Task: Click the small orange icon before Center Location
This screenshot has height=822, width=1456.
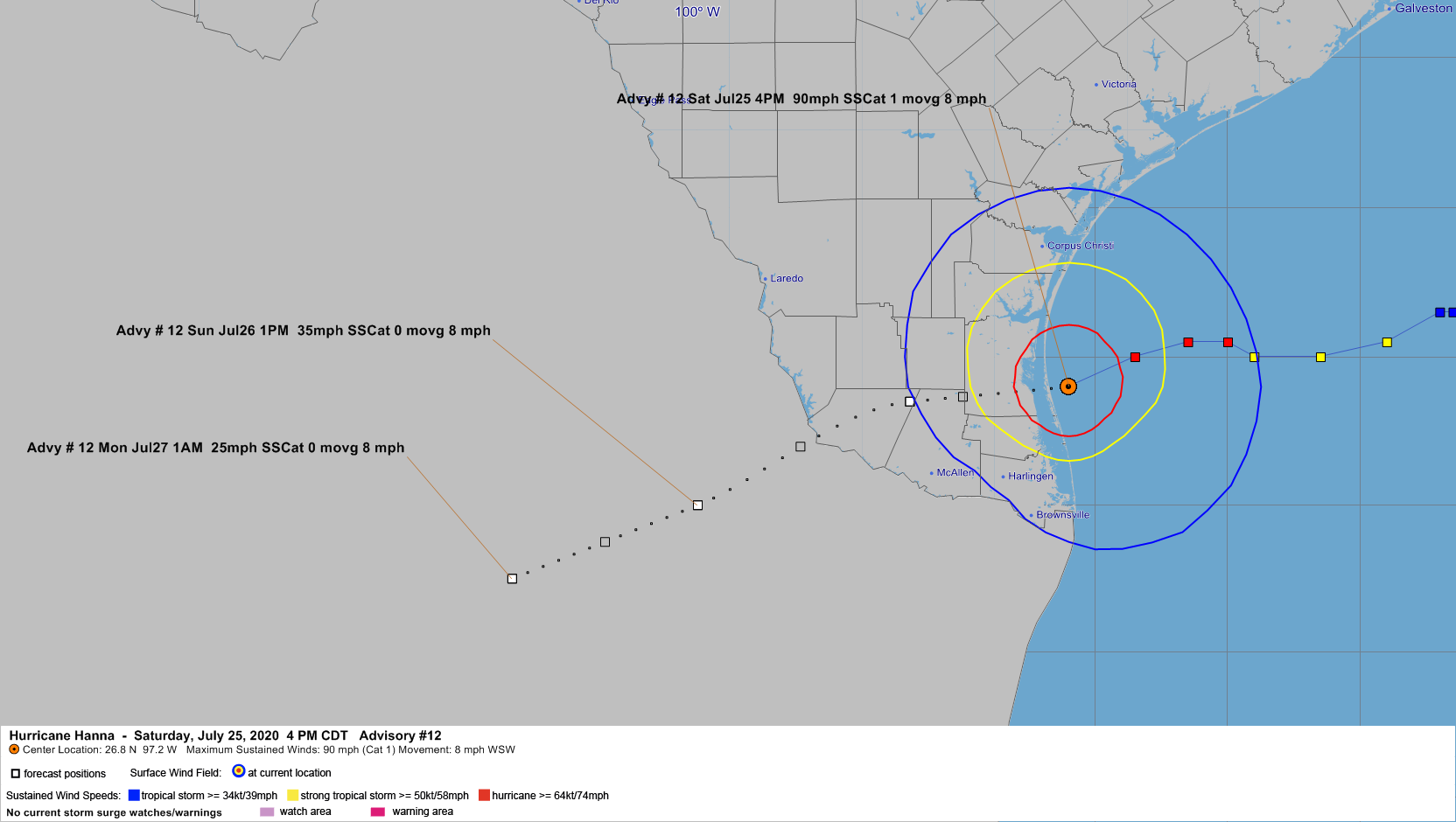Action: 14,749
